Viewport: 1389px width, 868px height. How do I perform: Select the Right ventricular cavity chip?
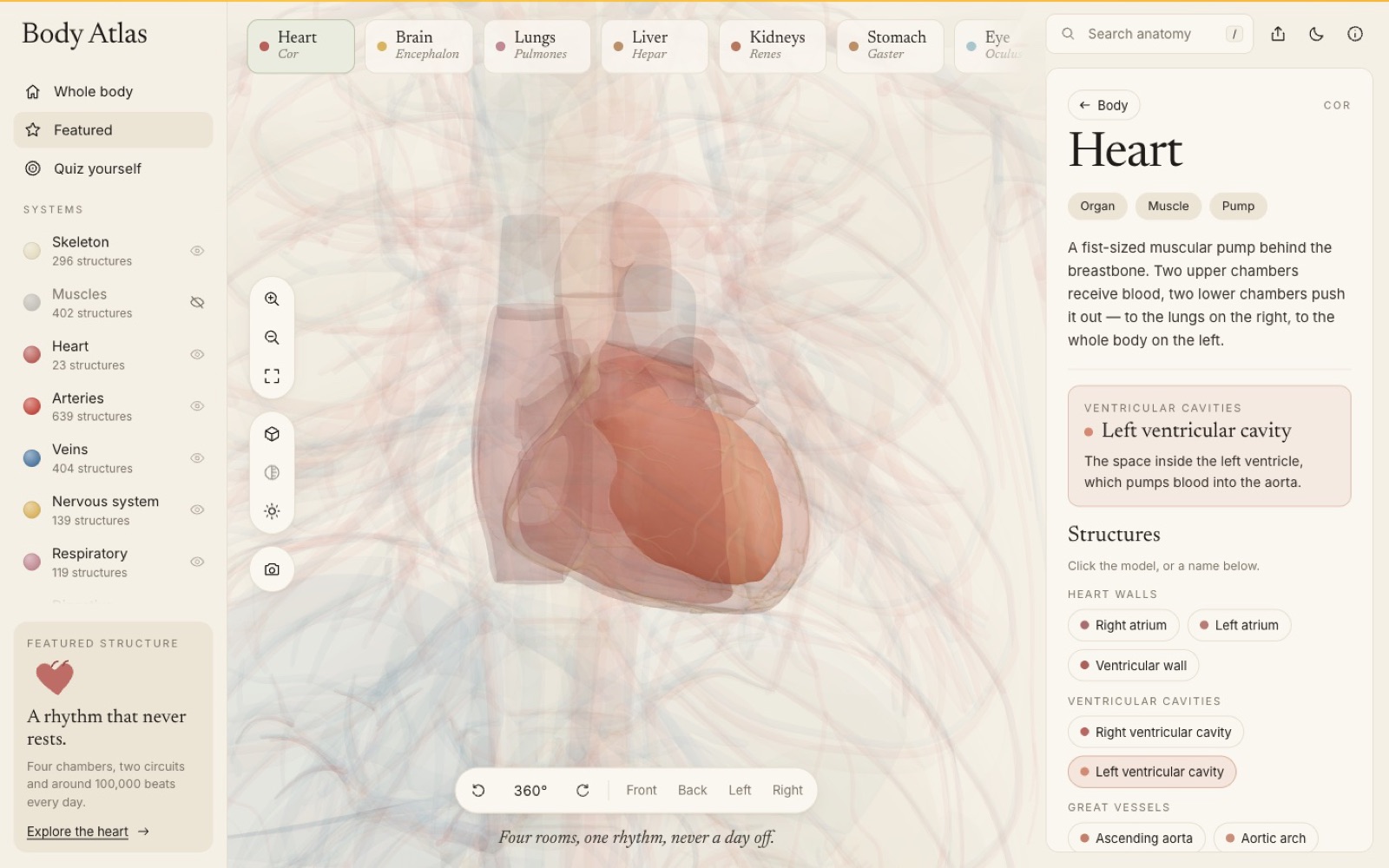pyautogui.click(x=1155, y=733)
